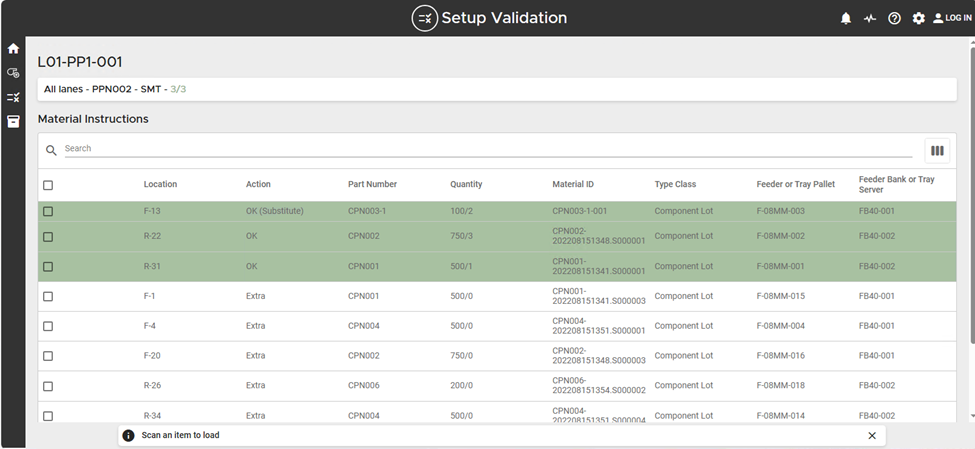
Task: Check the R-34 row checkbox
Action: coord(48,415)
